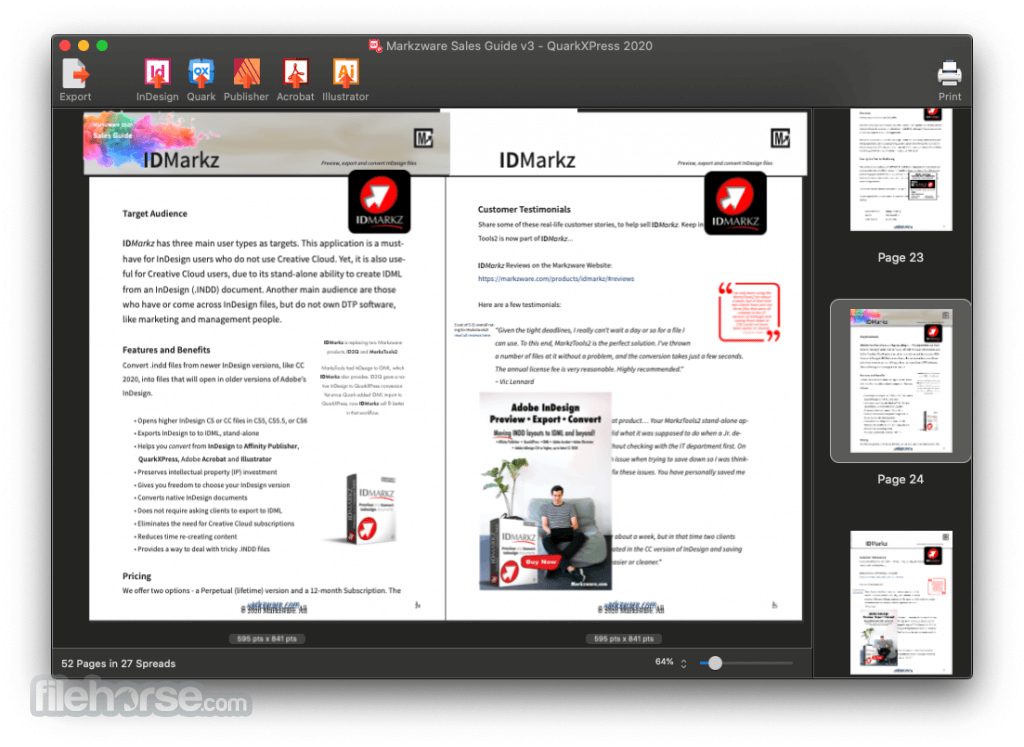Image resolution: width=1024 pixels, height=747 pixels.
Task: Click the '52 Pages in 27 Spreads' status text
Action: pos(118,663)
